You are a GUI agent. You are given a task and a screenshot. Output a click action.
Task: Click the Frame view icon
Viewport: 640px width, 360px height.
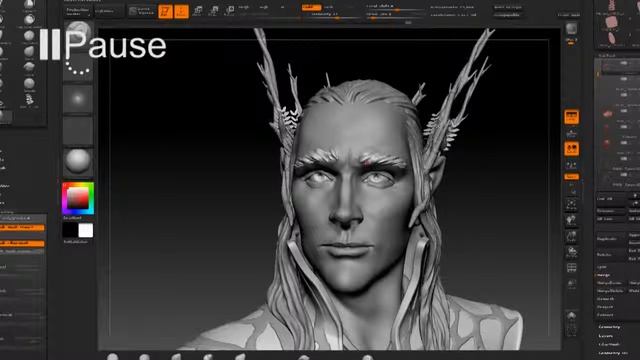[x=571, y=204]
